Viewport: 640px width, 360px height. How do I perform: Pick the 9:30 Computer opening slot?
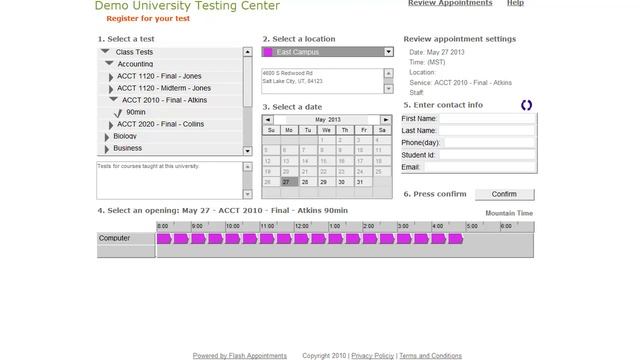click(x=216, y=239)
